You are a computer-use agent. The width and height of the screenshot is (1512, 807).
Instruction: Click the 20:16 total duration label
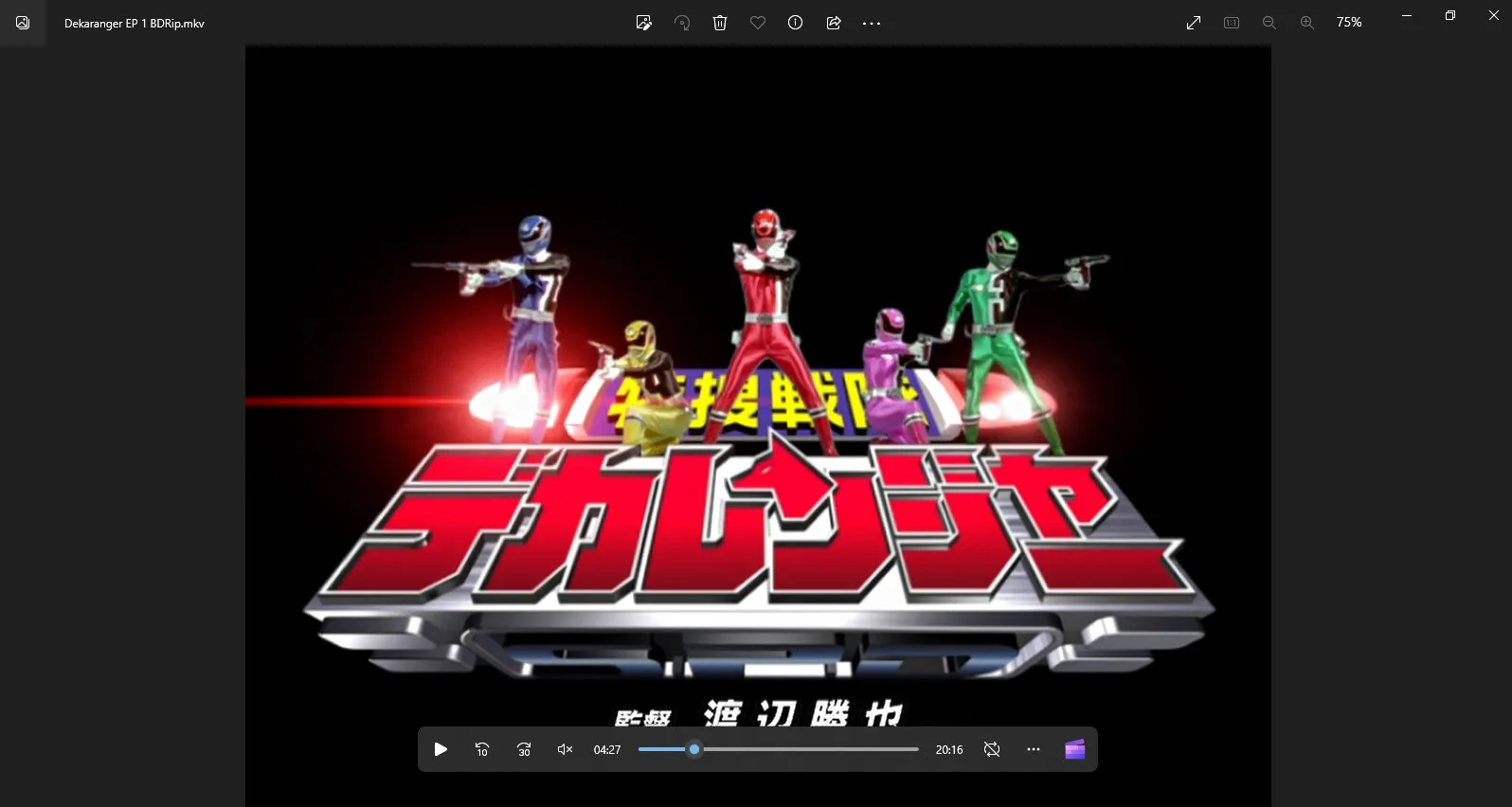click(949, 750)
